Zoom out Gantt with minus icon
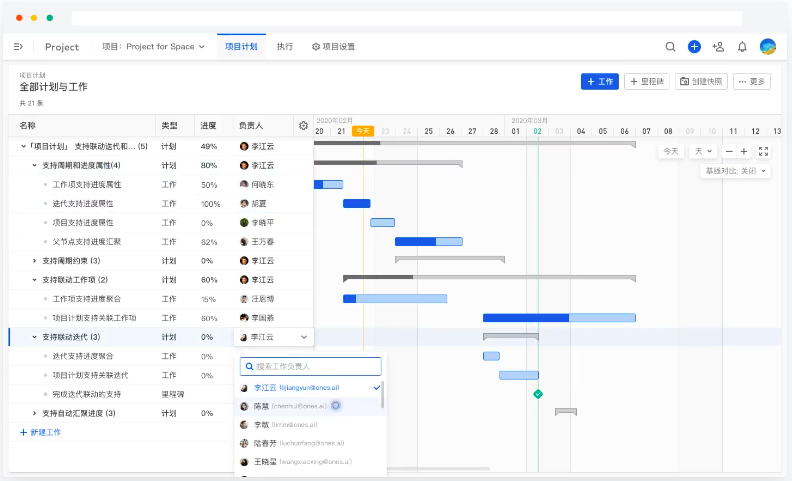This screenshot has width=792, height=481. click(x=729, y=151)
